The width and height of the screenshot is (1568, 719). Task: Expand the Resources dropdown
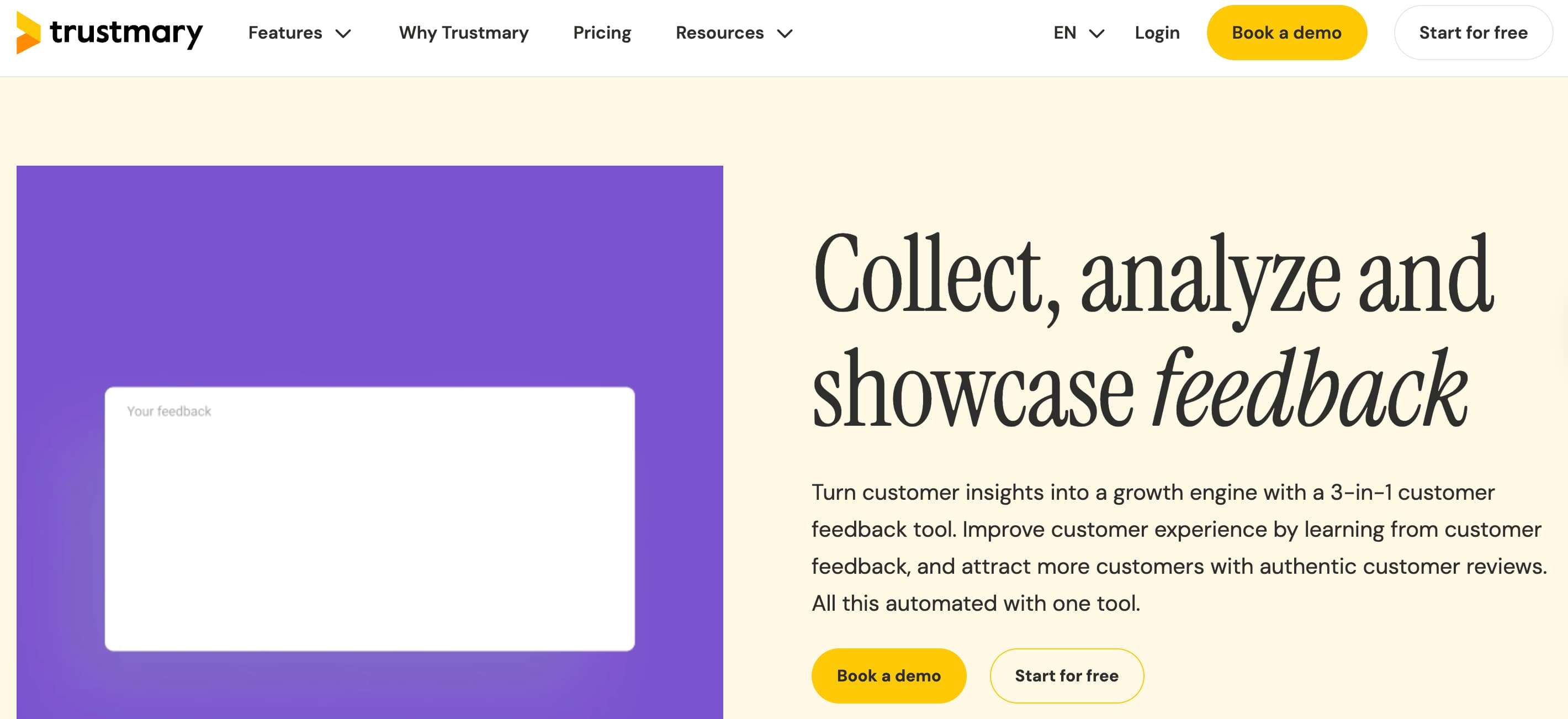click(x=721, y=33)
